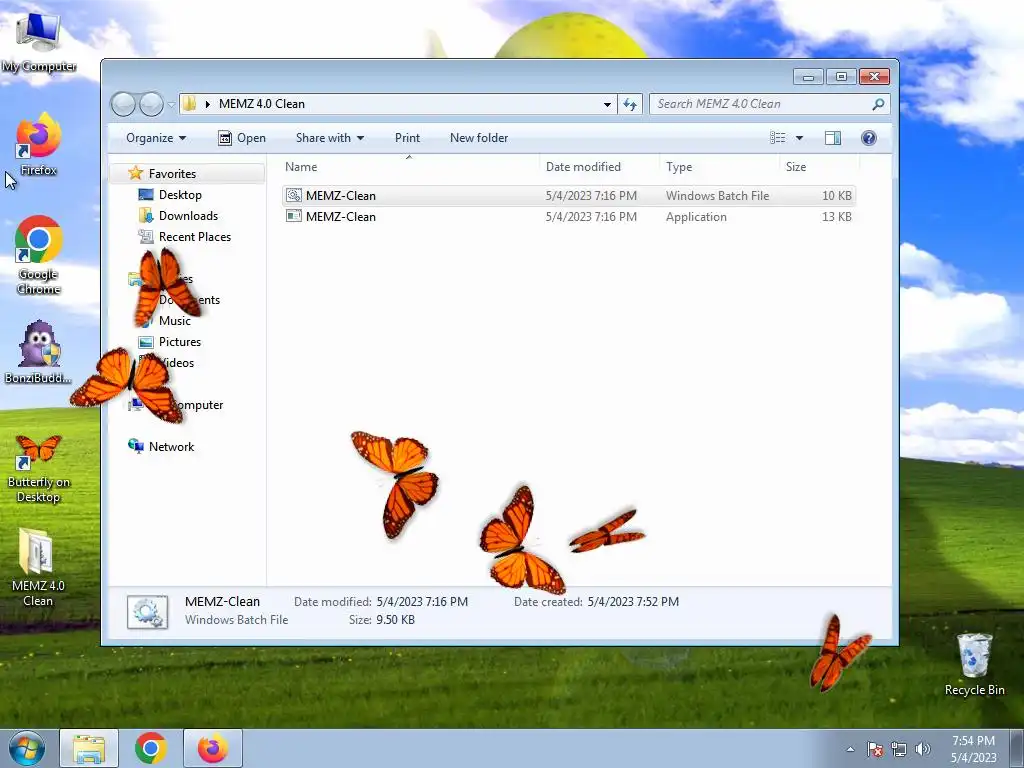Image resolution: width=1024 pixels, height=768 pixels.
Task: Go back in Explorer navigation
Action: [123, 104]
